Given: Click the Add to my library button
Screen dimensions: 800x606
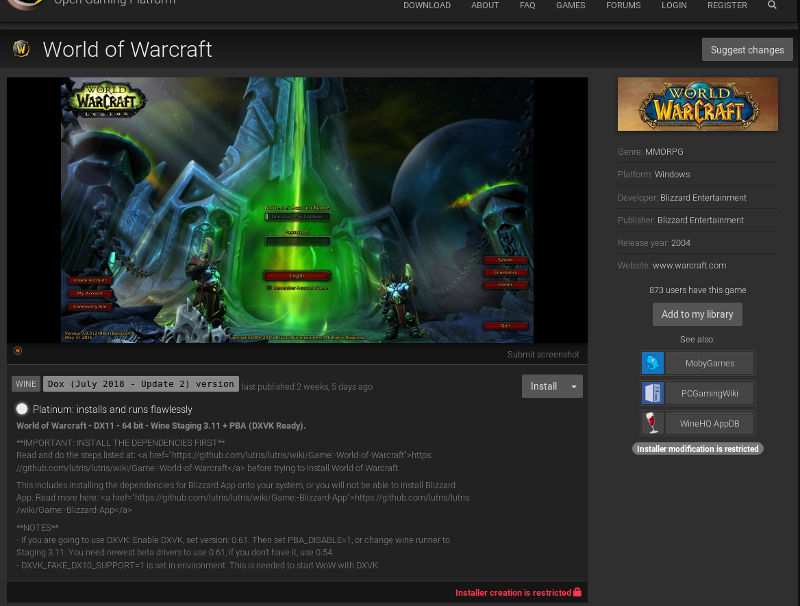Looking at the screenshot, I should click(x=697, y=314).
